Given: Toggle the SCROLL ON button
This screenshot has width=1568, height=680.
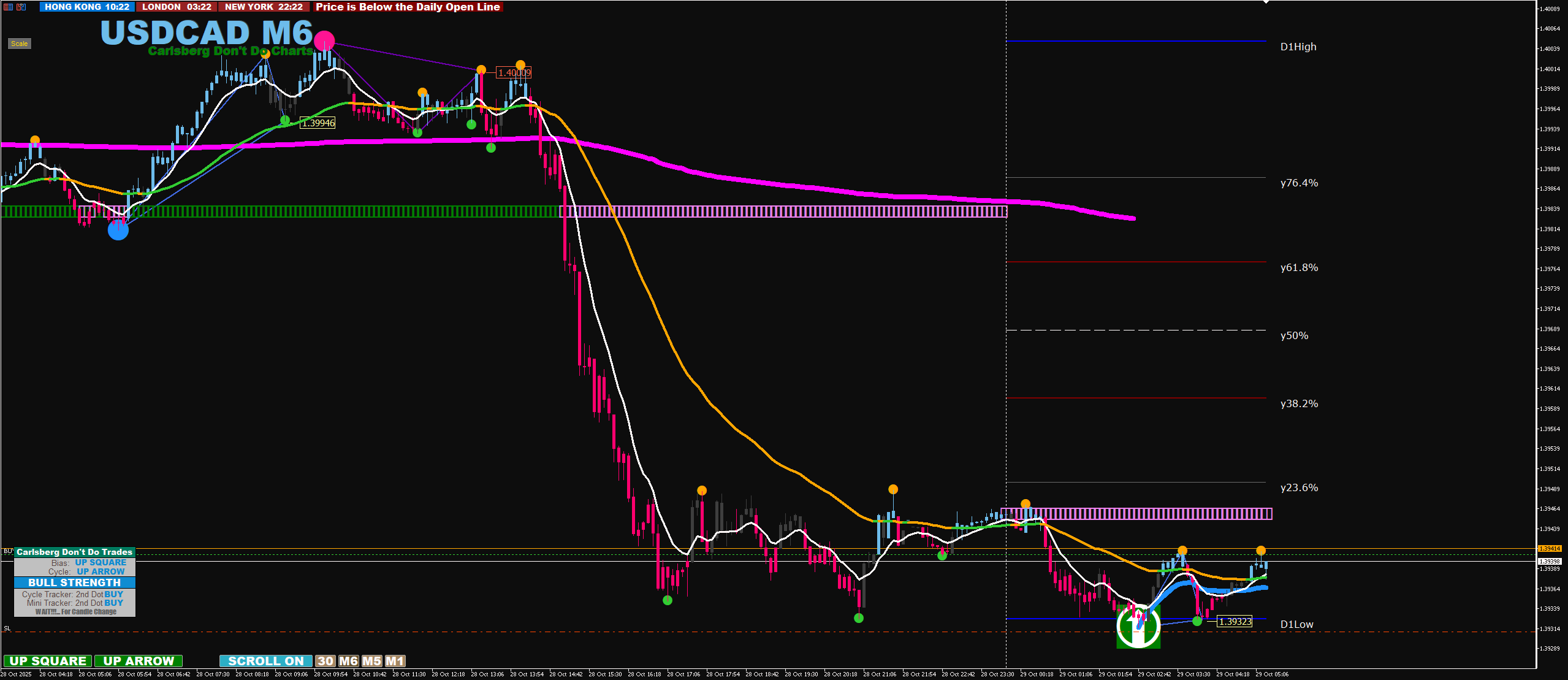Looking at the screenshot, I should click(x=266, y=661).
